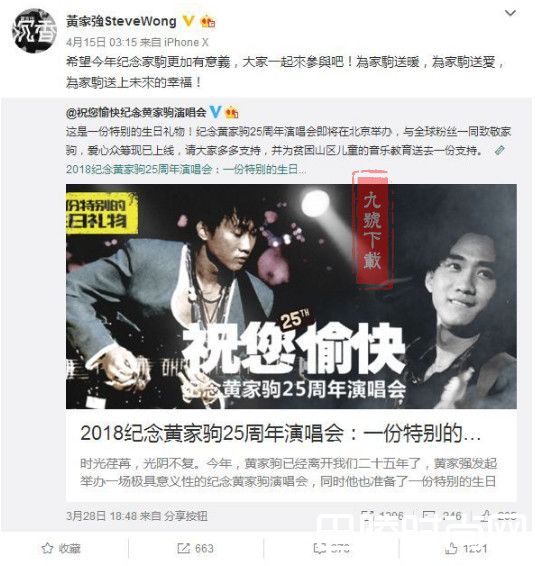The width and height of the screenshot is (535, 566).
Task: Open article title 2018纪念黄家驹25周年演唱会
Action: pyautogui.click(x=280, y=433)
